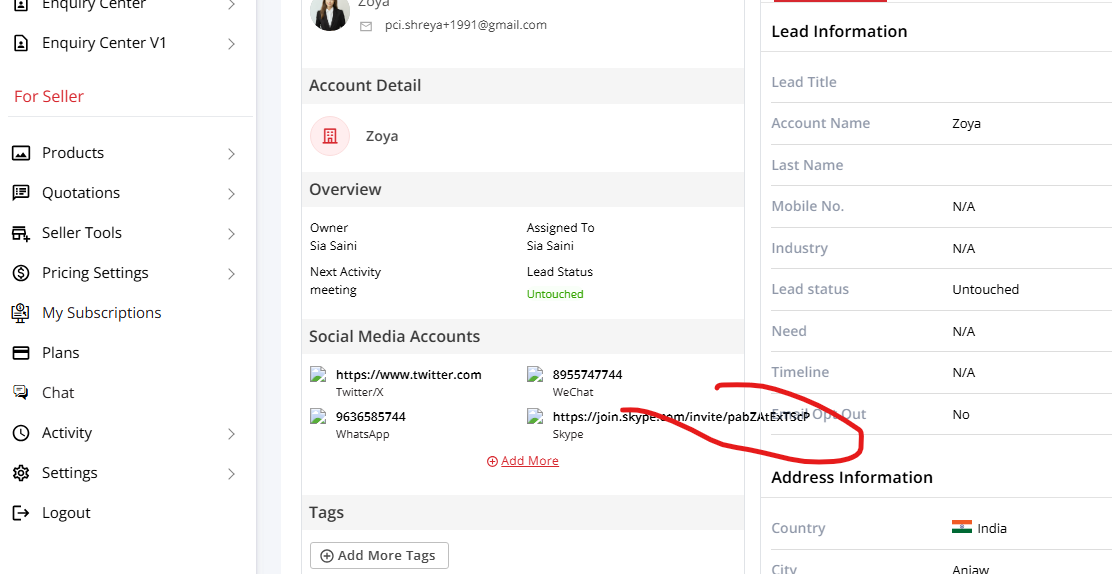Expand the Enquiry Center V1 chevron
Viewport: 1112px width, 574px height.
[231, 44]
